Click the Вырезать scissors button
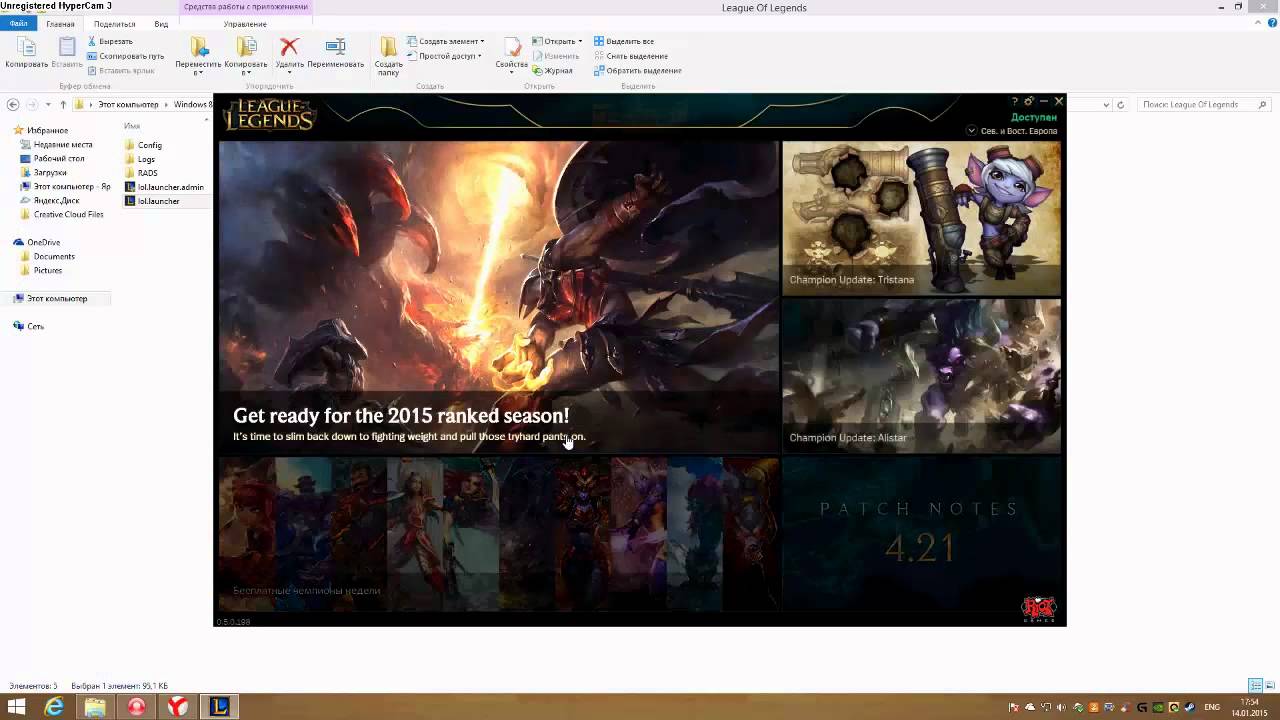Image resolution: width=1280 pixels, height=720 pixels. tap(110, 41)
